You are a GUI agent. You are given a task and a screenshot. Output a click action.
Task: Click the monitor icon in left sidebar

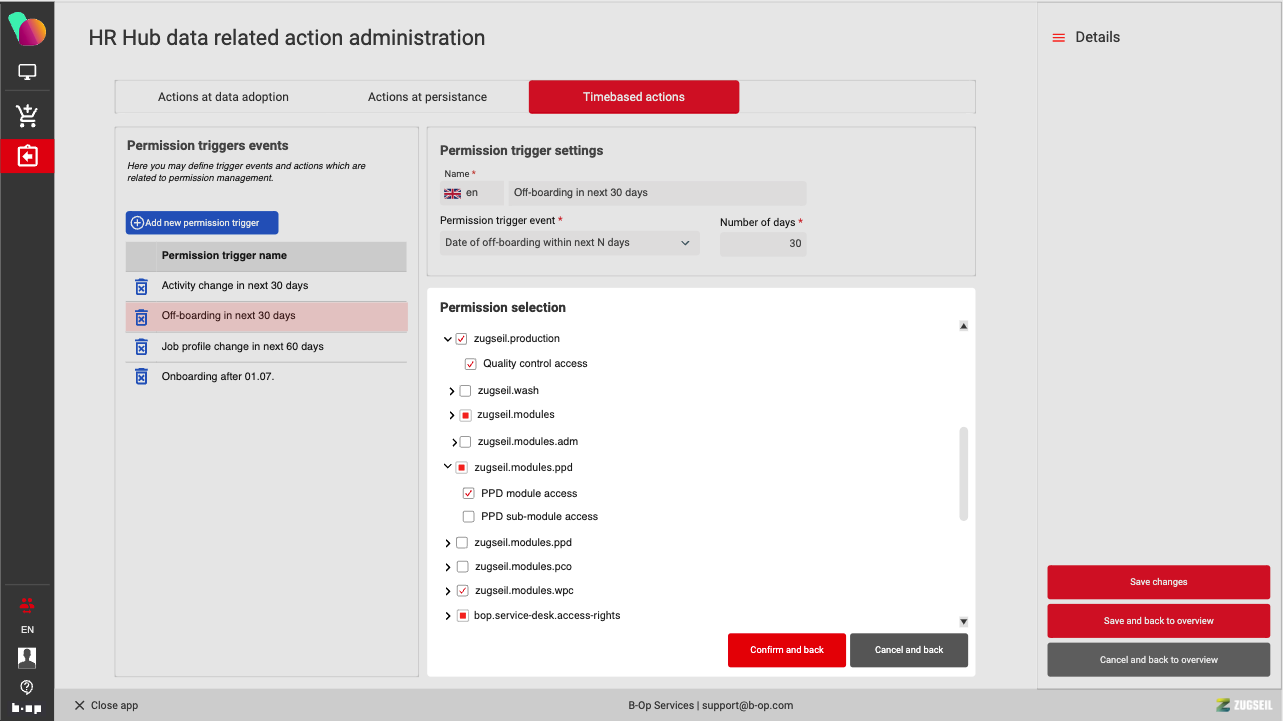27,72
